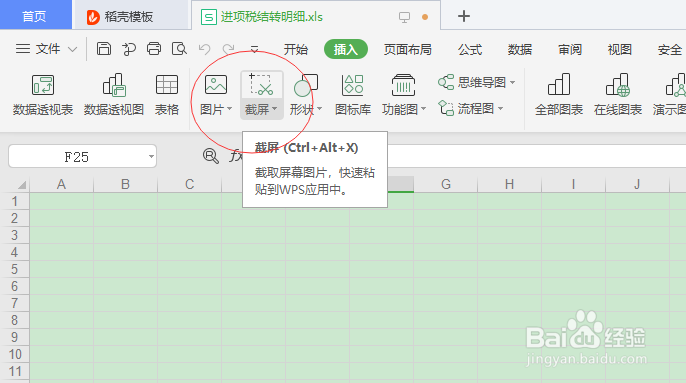Select the 进项税结转明细.xls document tab
Screen dimensions: 686x383
point(272,17)
